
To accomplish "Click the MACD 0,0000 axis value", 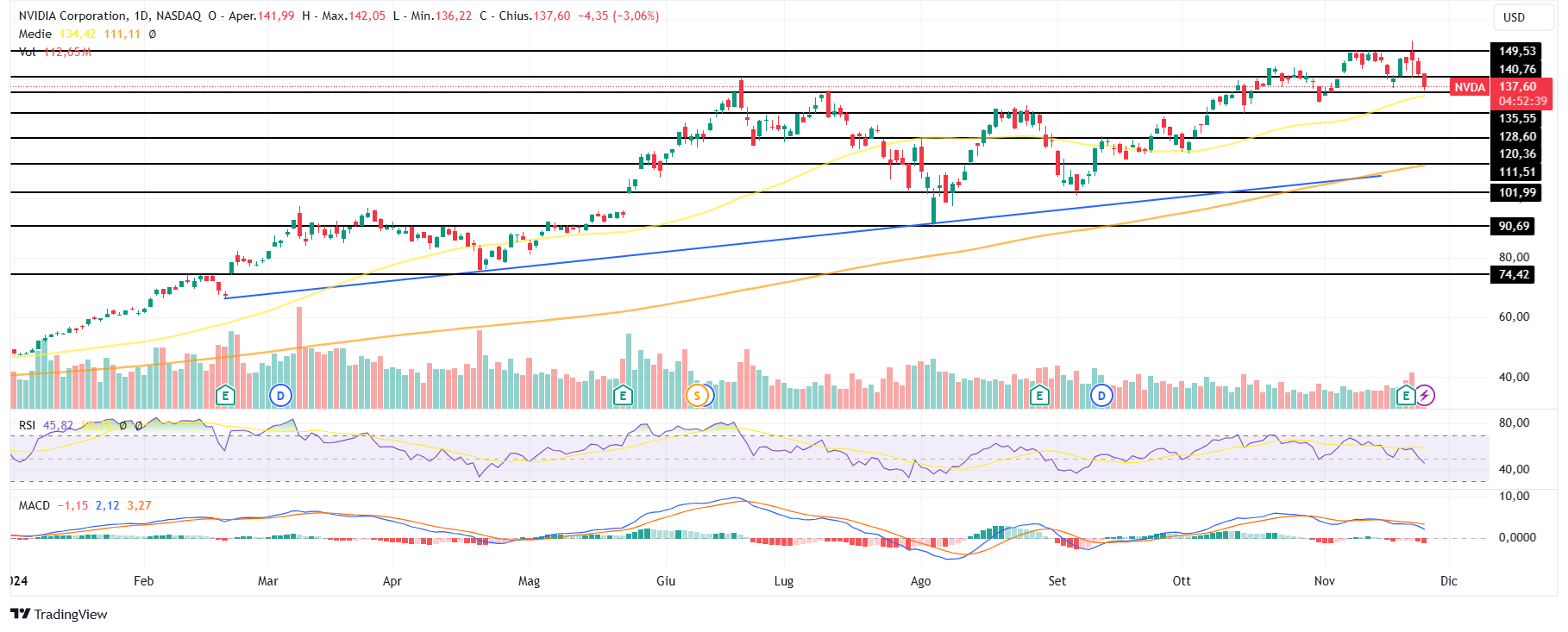I will point(1517,537).
